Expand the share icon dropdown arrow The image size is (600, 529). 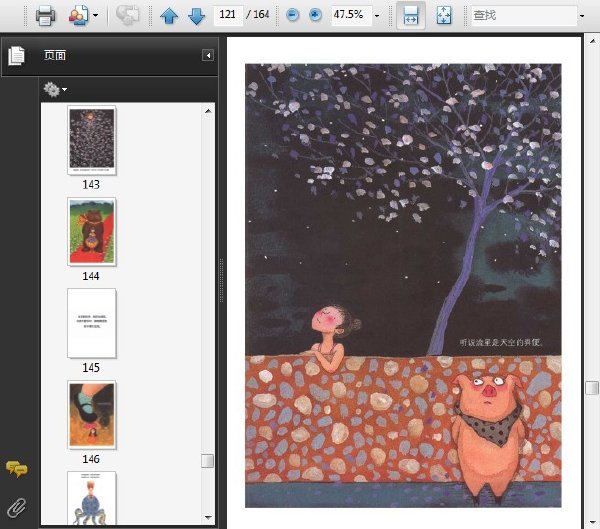95,16
